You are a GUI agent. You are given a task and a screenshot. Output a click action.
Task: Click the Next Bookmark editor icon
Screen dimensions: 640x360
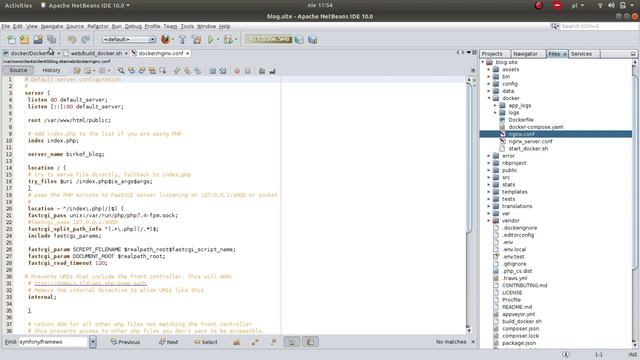pyautogui.click(x=187, y=71)
